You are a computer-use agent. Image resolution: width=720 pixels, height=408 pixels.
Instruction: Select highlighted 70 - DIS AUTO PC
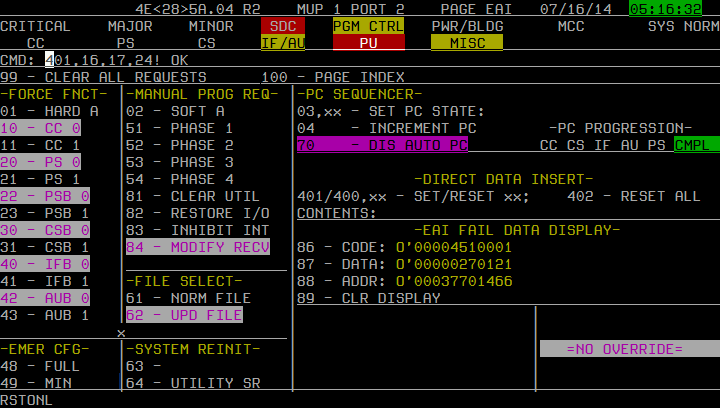(x=382, y=145)
